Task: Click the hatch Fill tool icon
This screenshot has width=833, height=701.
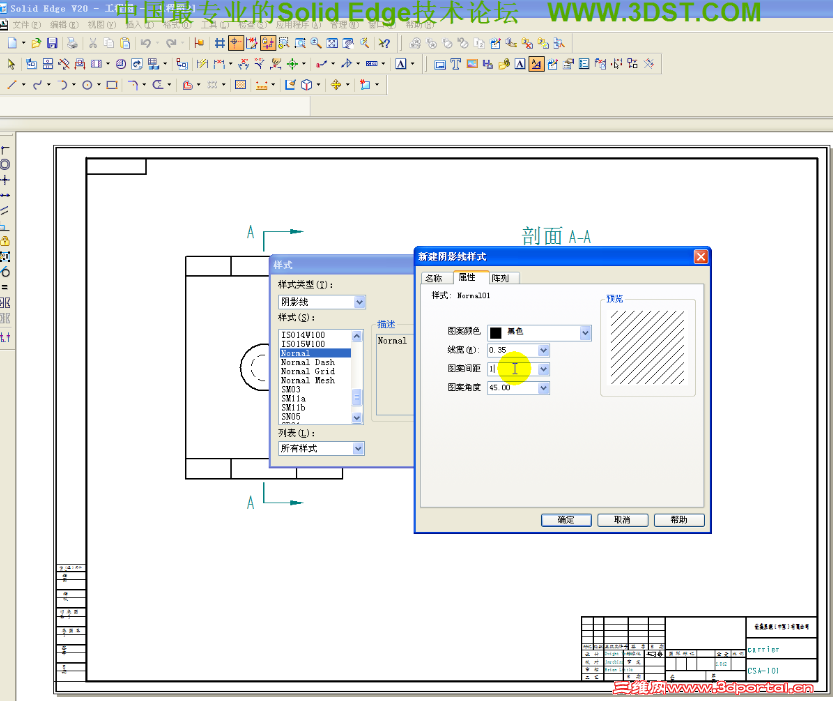Action: tap(241, 84)
